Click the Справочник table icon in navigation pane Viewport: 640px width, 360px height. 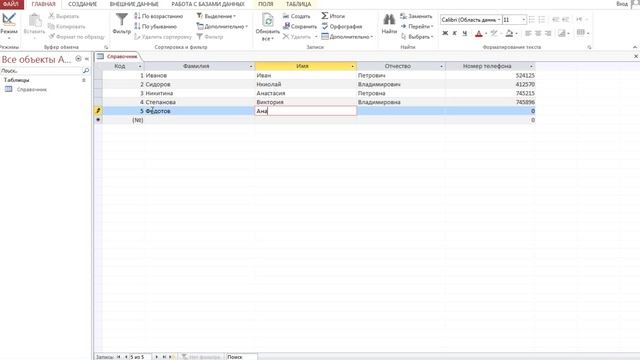[x=9, y=89]
